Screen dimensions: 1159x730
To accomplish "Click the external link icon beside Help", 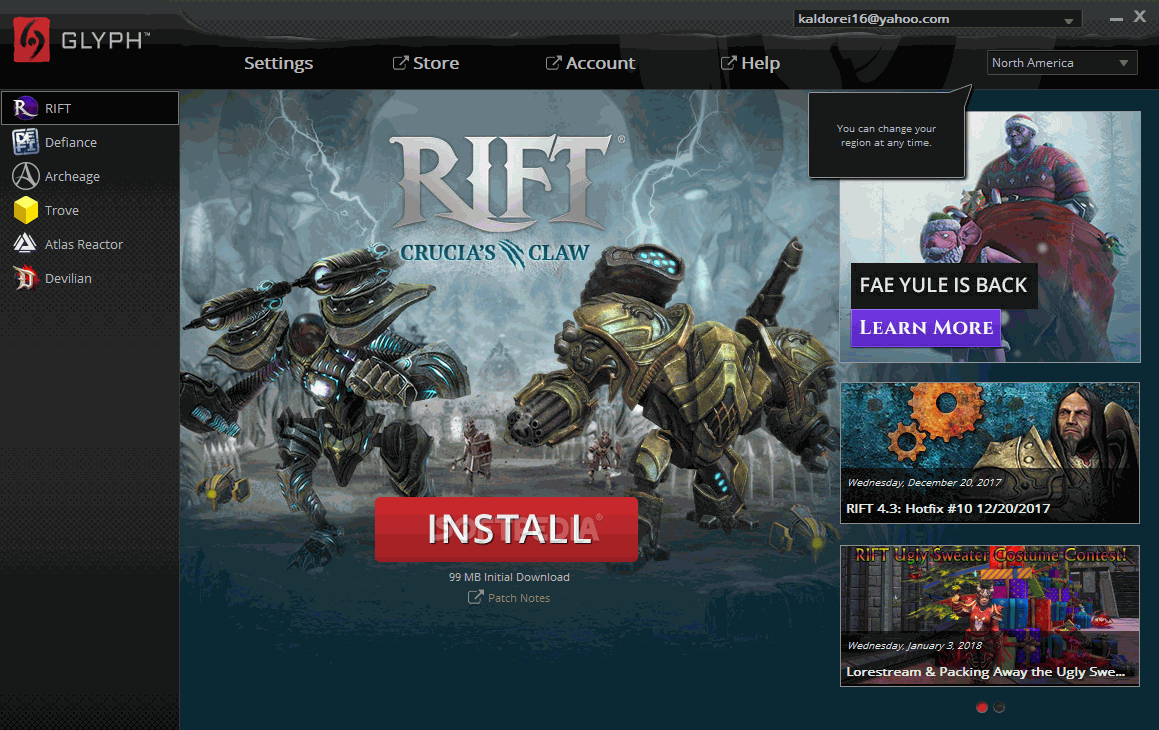I will (728, 63).
